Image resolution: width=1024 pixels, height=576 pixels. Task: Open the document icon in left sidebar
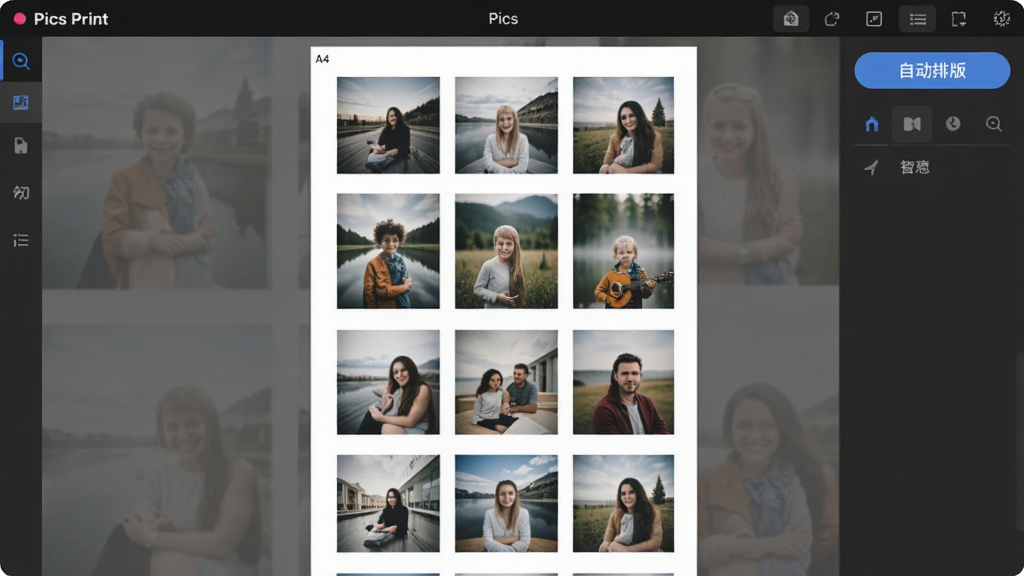point(21,145)
